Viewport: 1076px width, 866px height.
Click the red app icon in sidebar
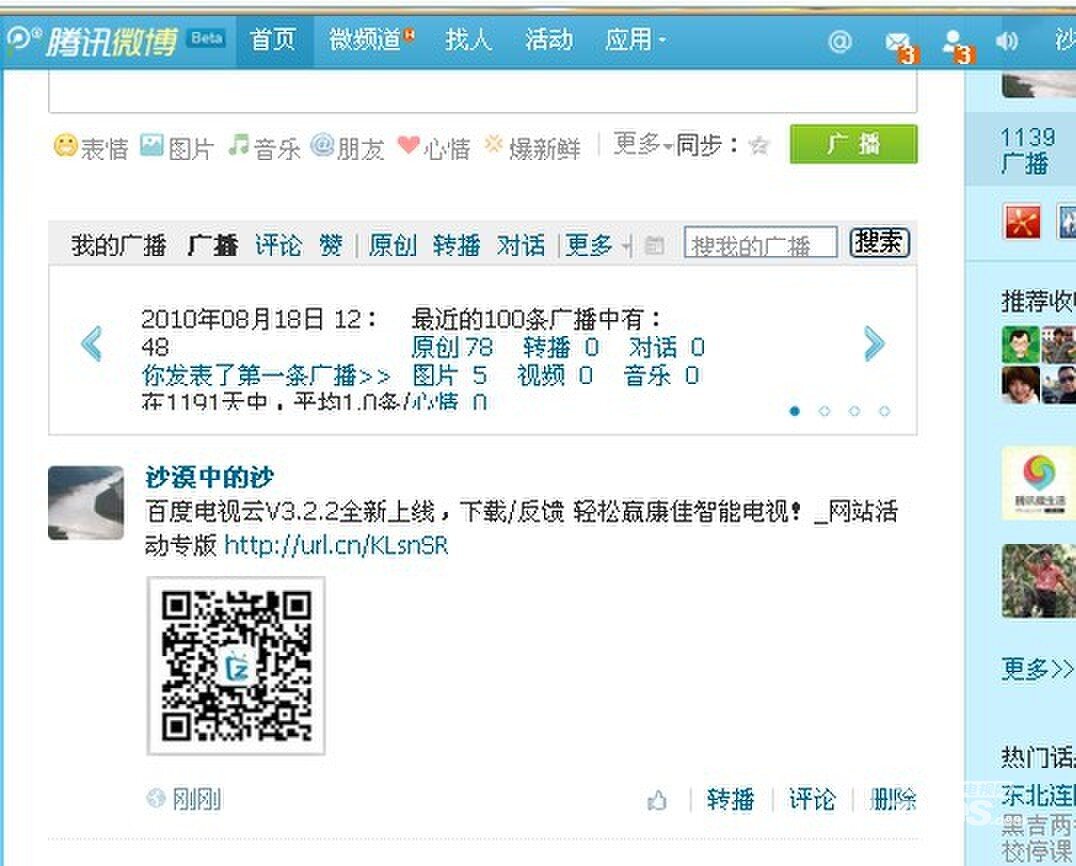[x=1022, y=222]
